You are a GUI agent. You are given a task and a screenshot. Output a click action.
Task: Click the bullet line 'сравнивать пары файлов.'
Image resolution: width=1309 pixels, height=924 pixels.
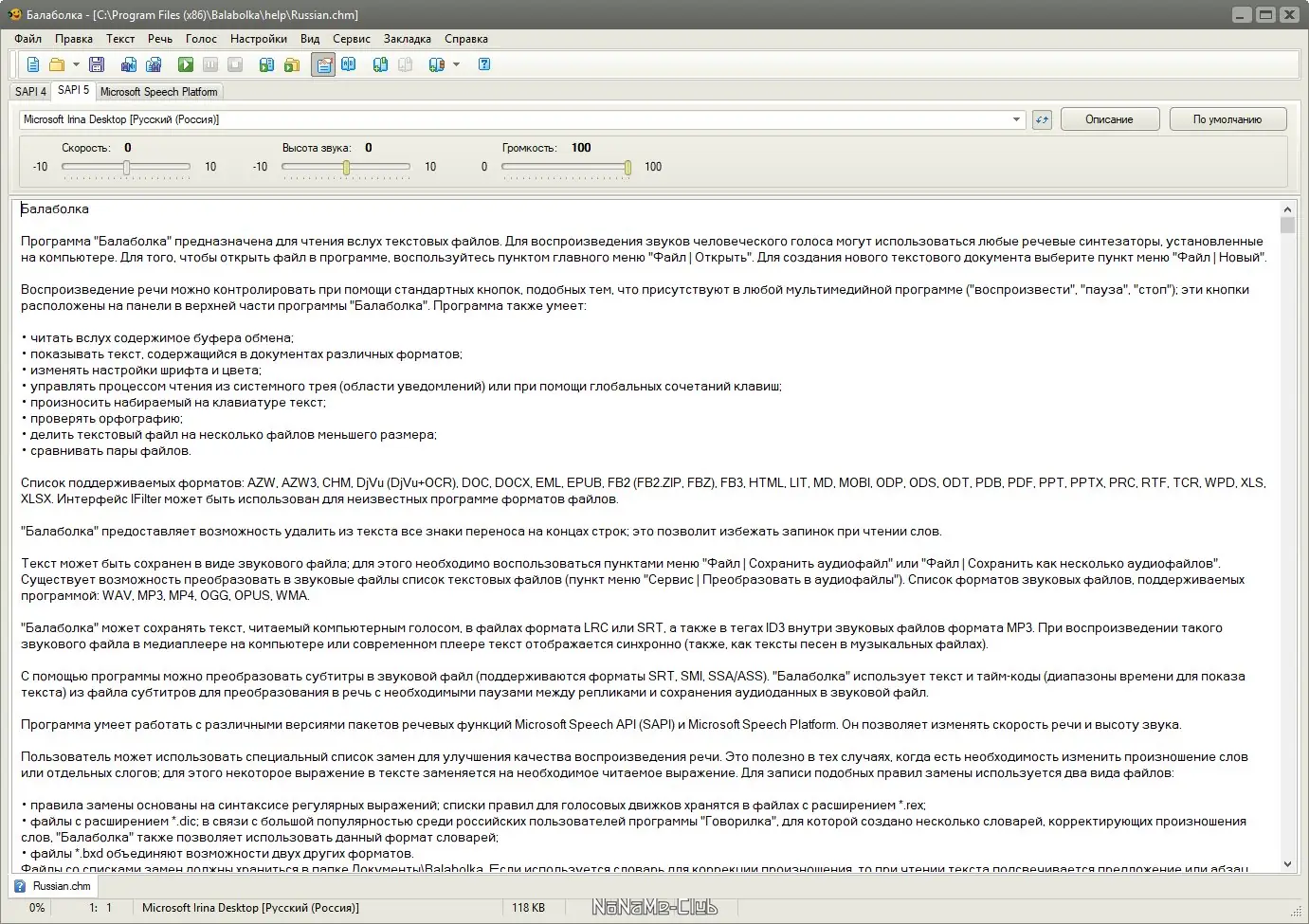click(110, 451)
